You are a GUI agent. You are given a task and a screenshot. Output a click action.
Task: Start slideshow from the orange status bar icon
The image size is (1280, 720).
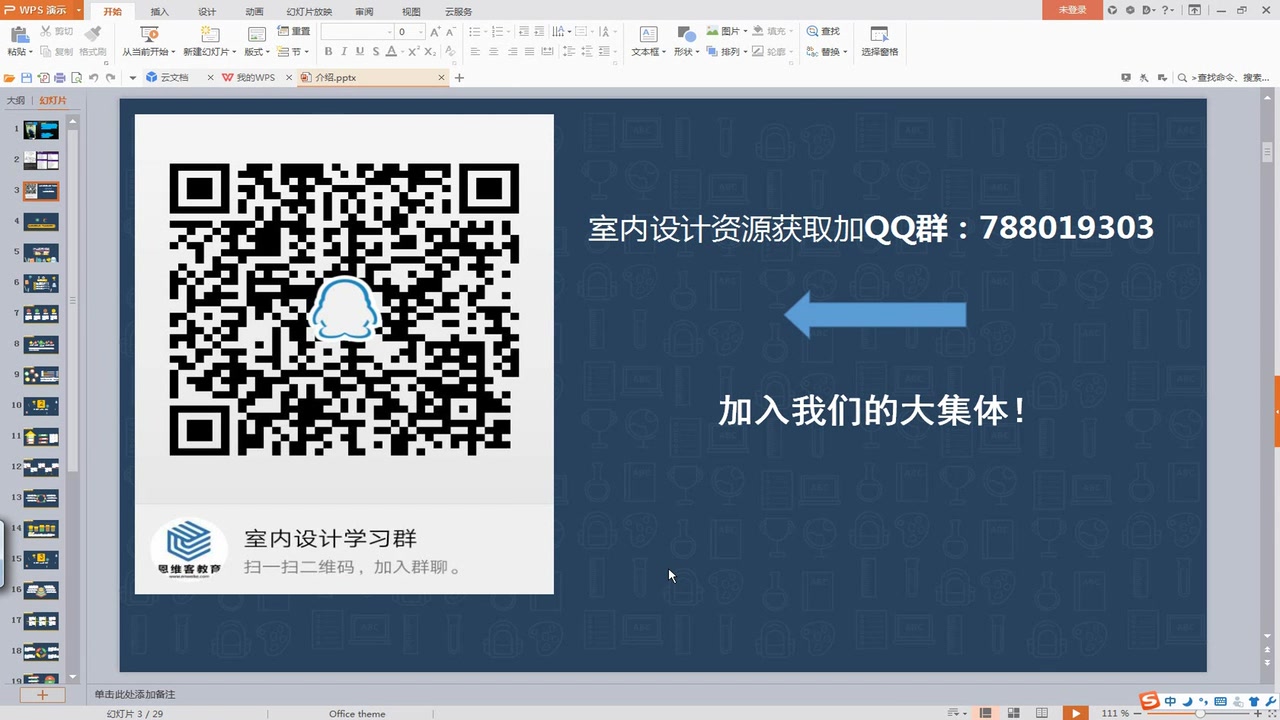(x=1074, y=713)
